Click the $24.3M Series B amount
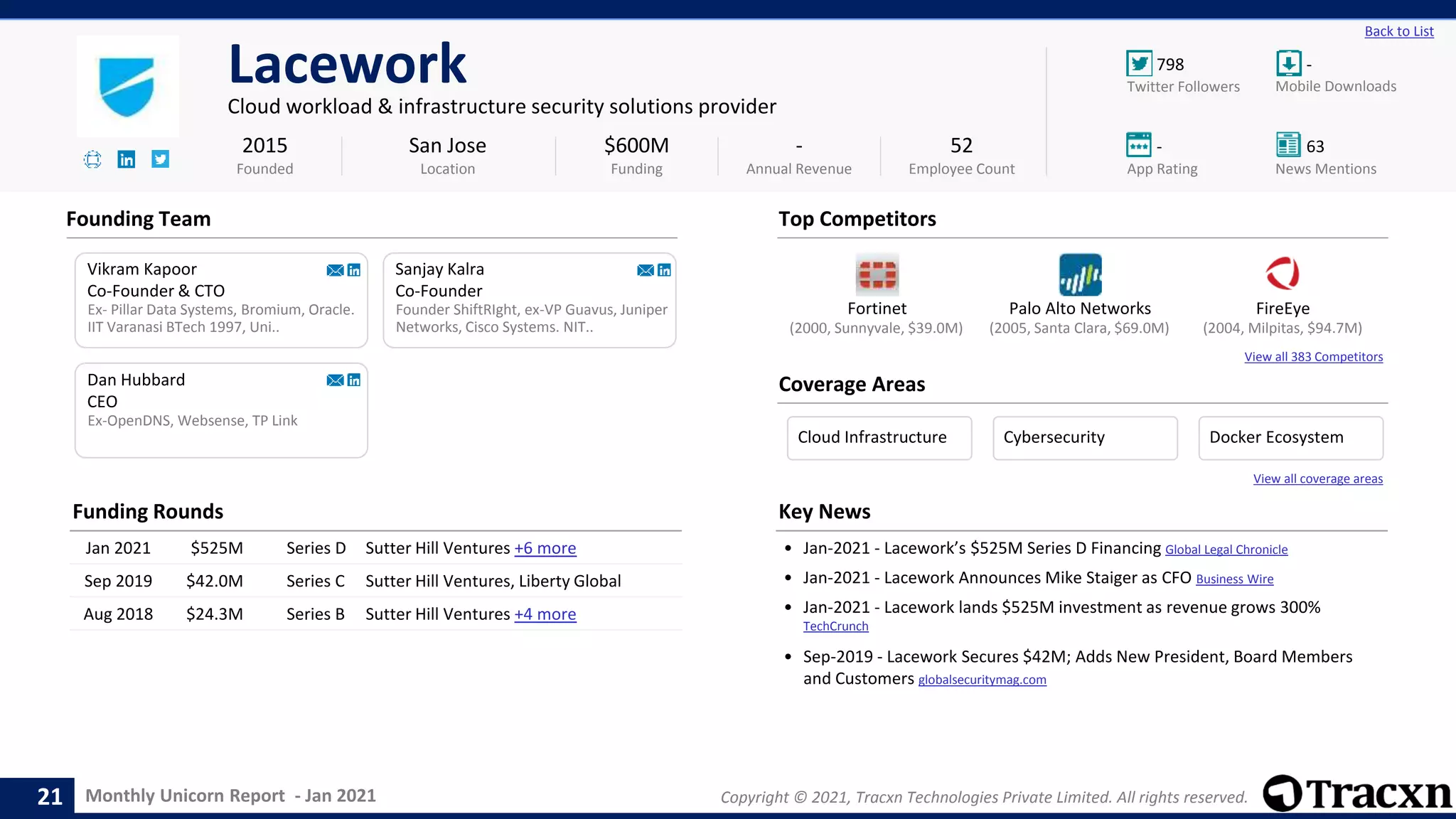 [215, 614]
